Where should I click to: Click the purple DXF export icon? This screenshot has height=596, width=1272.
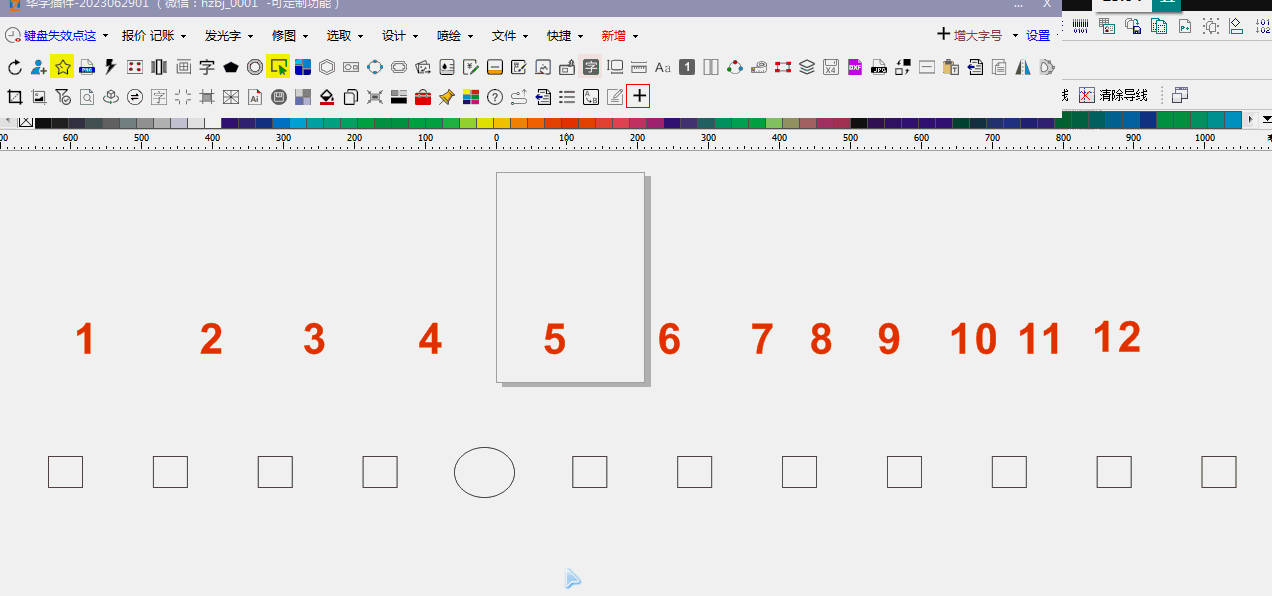pos(855,67)
